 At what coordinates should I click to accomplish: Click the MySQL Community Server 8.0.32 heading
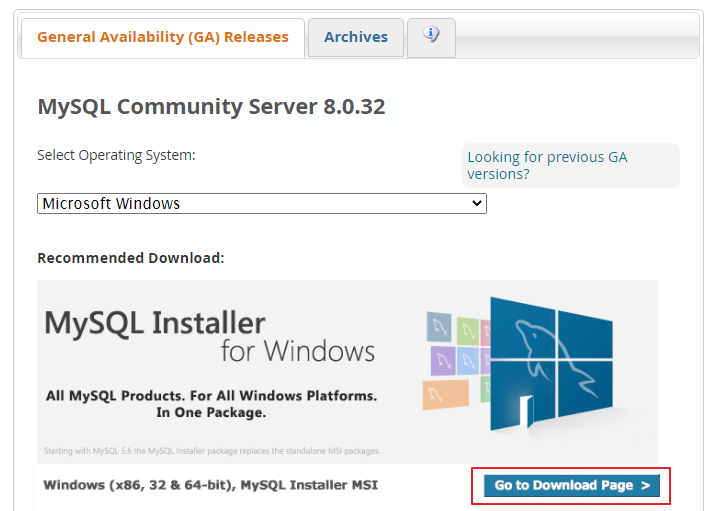coord(211,107)
